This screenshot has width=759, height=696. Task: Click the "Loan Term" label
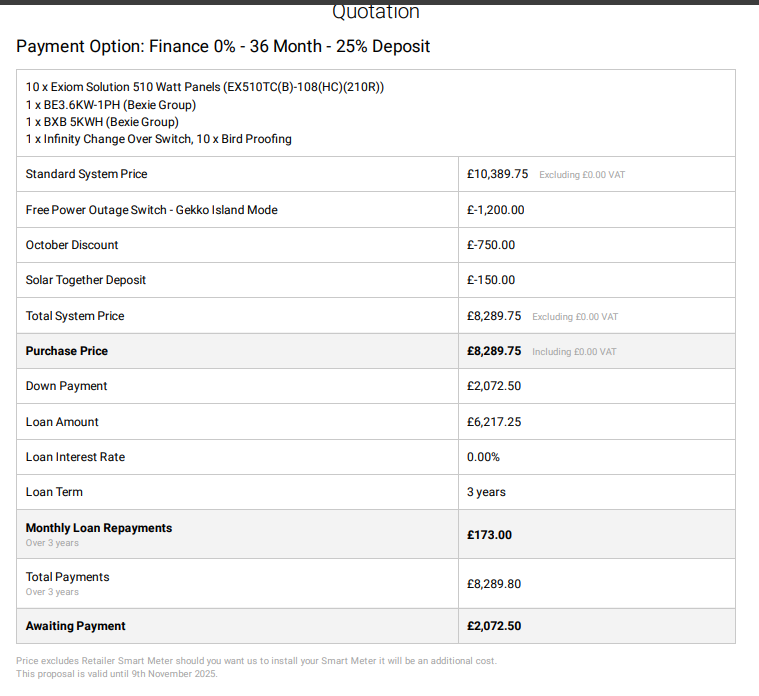coord(54,492)
